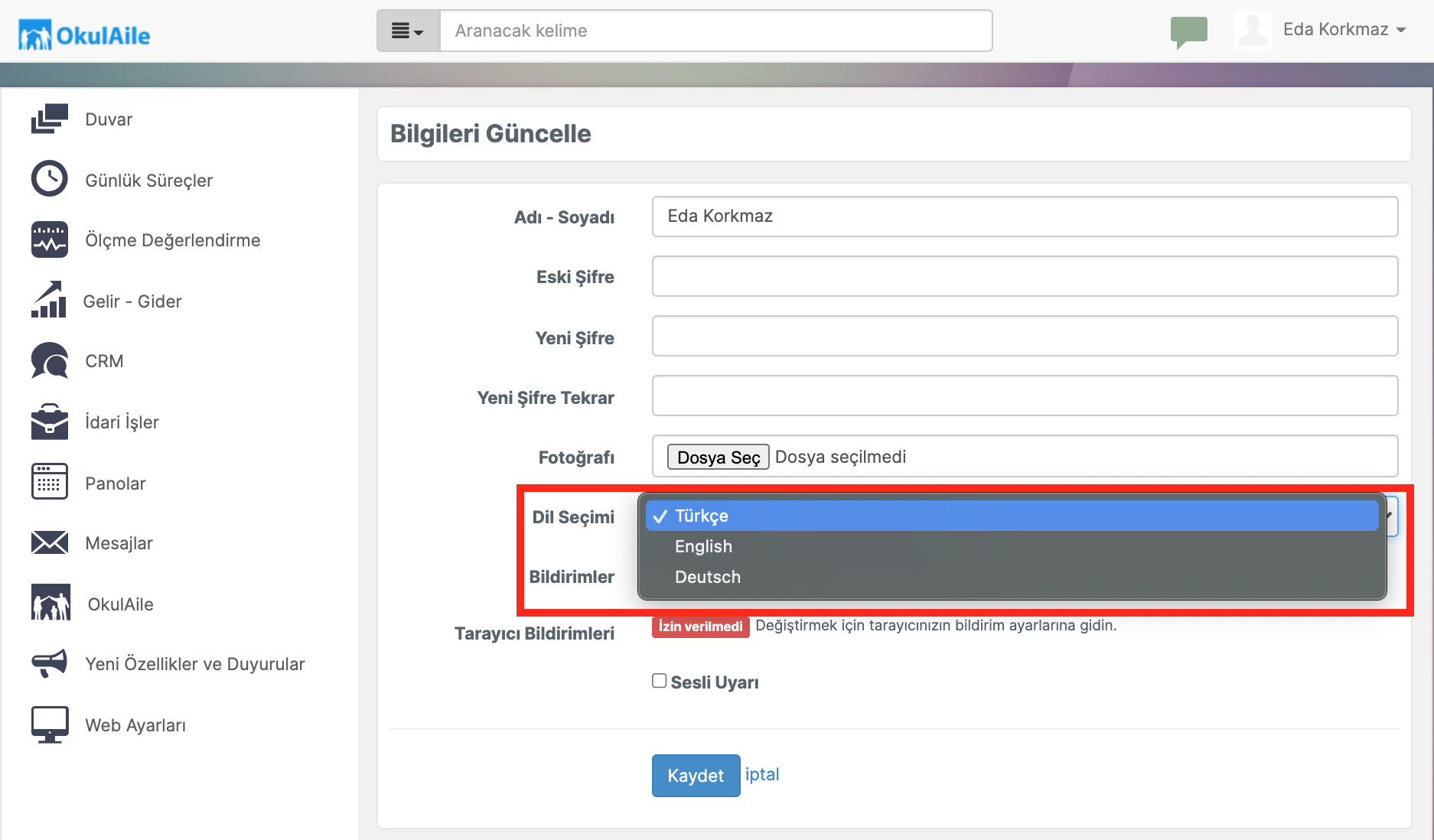The height and width of the screenshot is (840, 1434).
Task: Focus the Aranacak kelime search field
Action: (716, 31)
